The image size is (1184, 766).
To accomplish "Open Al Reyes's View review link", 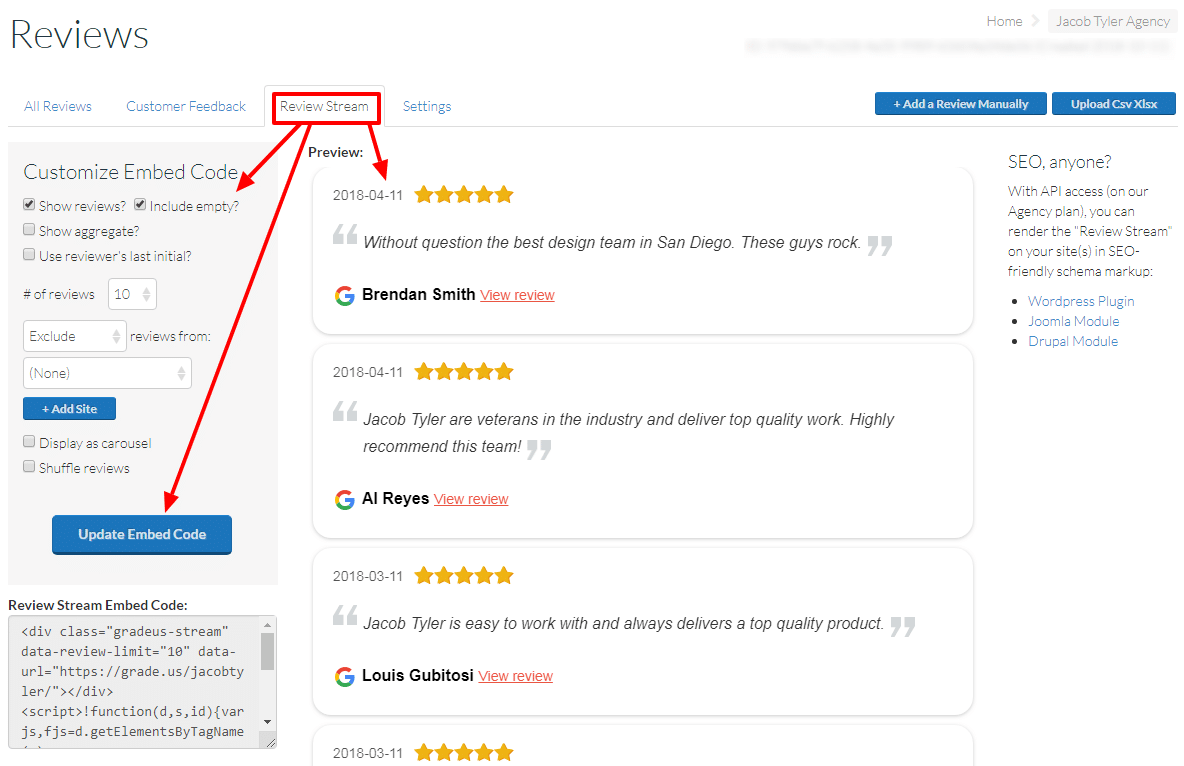I will pos(471,499).
